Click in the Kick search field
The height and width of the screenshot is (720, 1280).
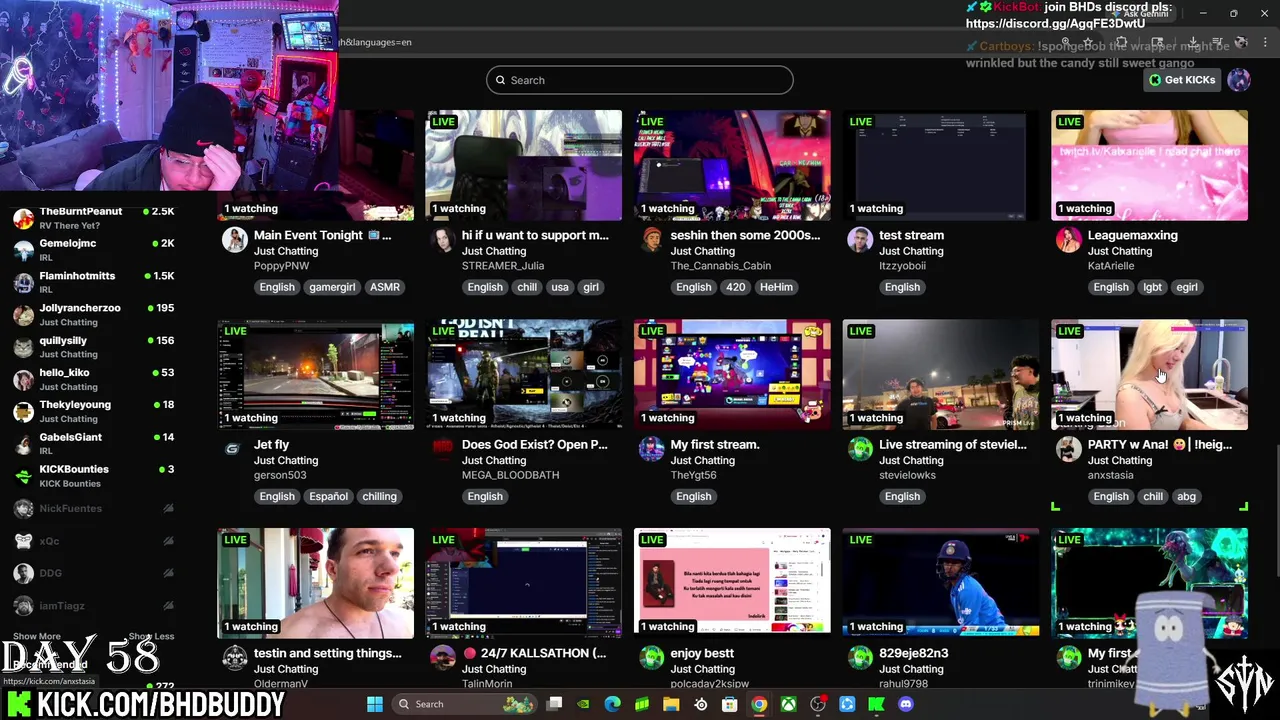640,80
